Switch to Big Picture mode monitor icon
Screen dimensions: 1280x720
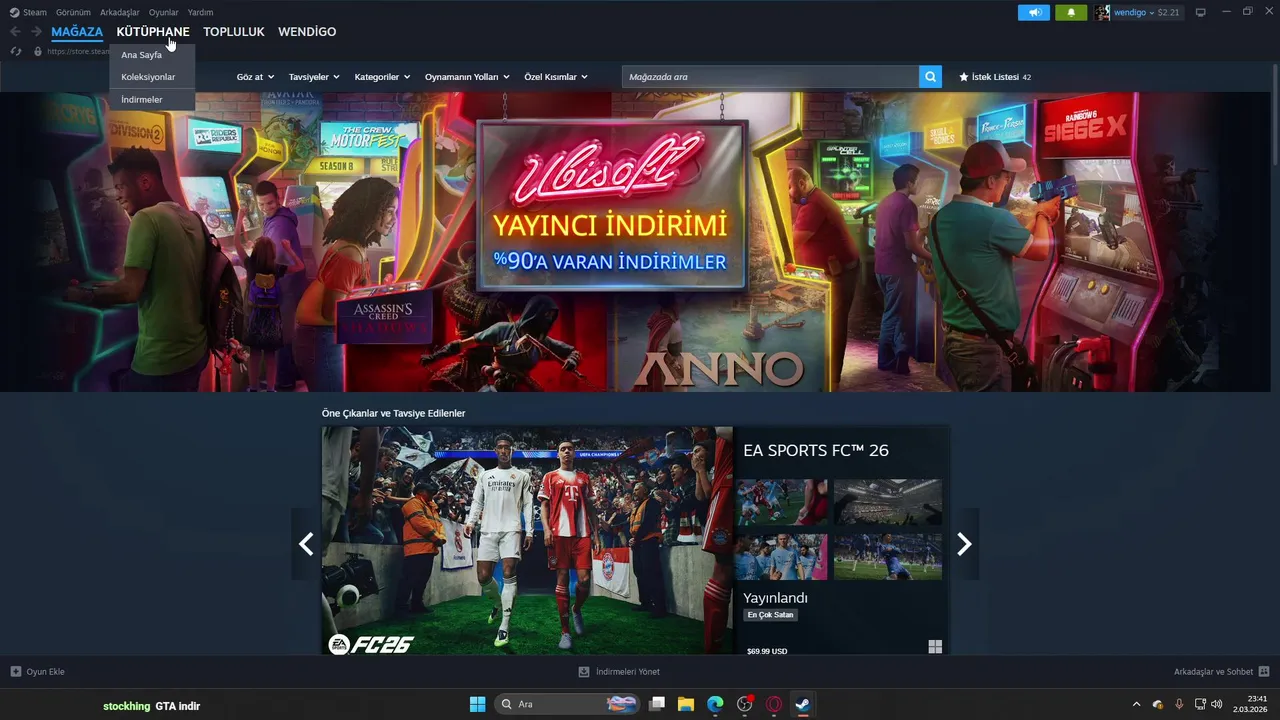pyautogui.click(x=1201, y=12)
